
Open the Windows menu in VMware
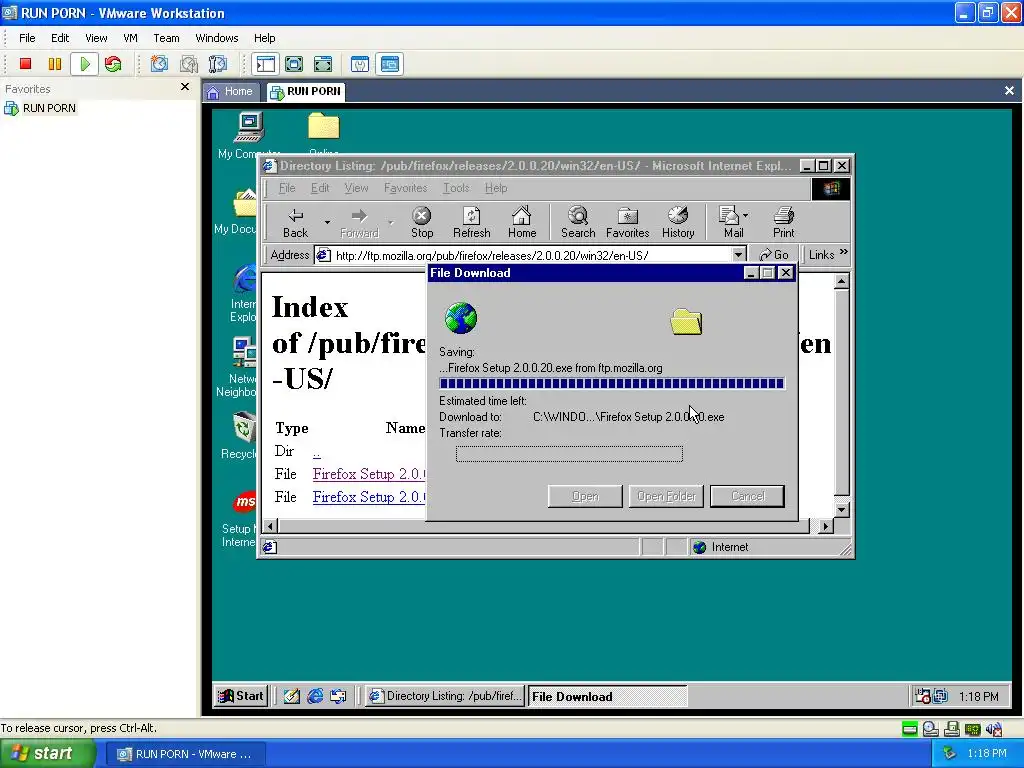217,38
